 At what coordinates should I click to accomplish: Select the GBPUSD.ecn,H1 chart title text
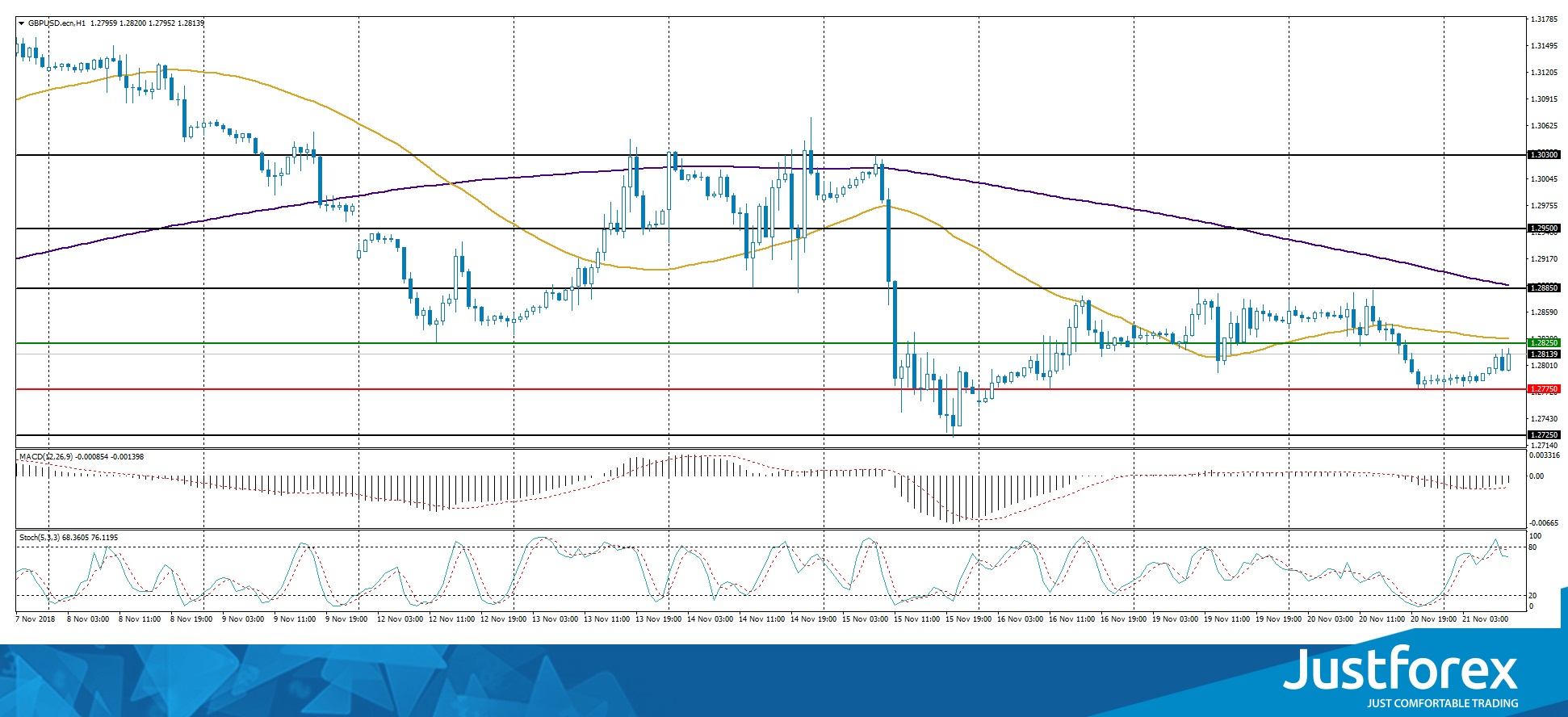pos(57,23)
